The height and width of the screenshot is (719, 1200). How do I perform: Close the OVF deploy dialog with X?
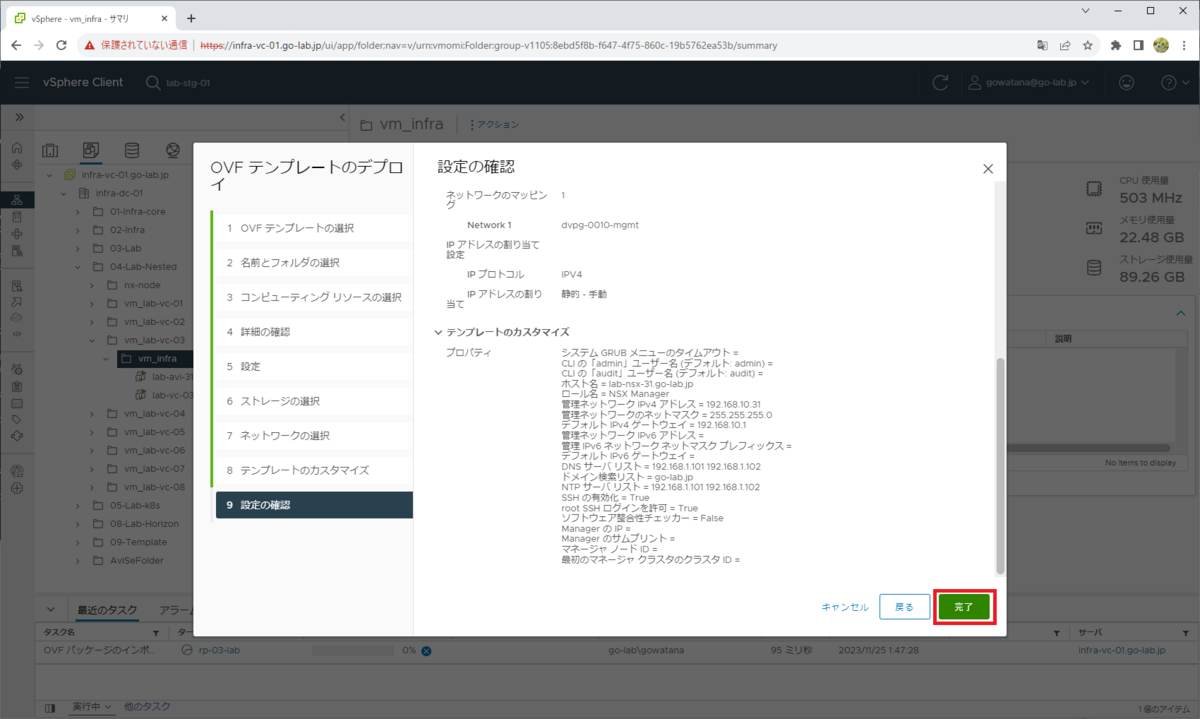click(x=988, y=169)
